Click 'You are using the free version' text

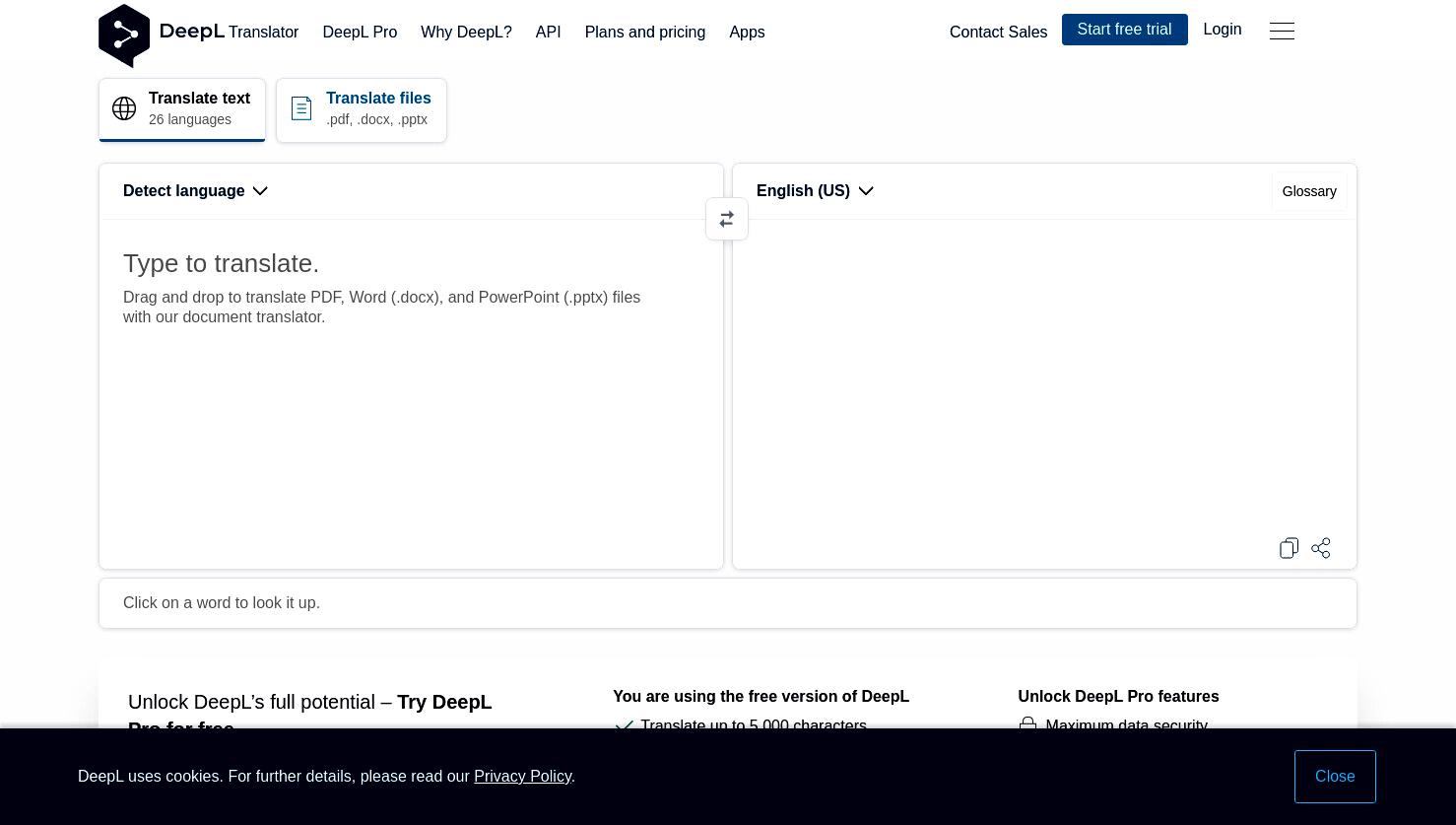click(761, 697)
